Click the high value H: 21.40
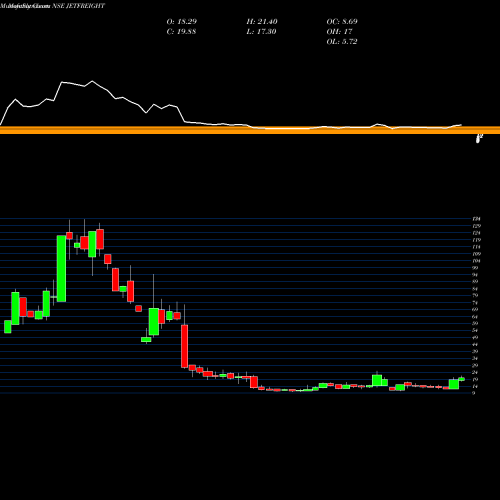 tap(262, 22)
